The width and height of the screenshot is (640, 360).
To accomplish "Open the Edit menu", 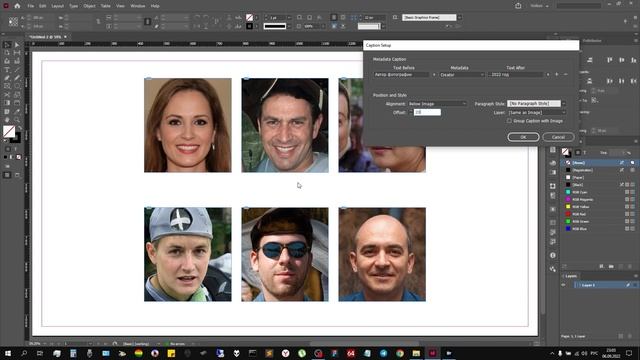I will point(42,6).
